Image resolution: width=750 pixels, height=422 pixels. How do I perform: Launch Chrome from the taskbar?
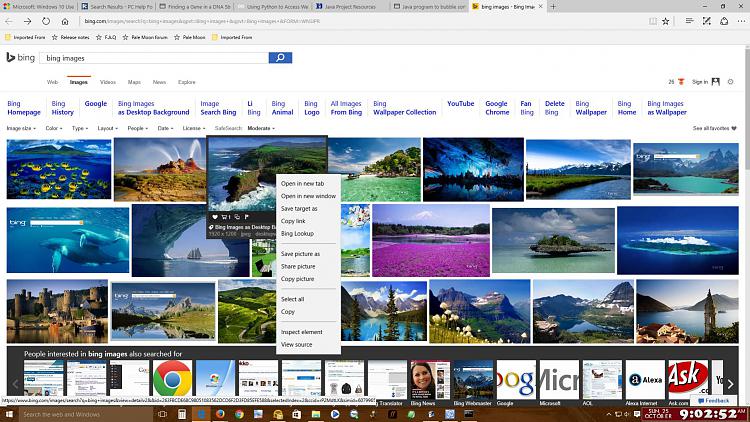click(239, 414)
